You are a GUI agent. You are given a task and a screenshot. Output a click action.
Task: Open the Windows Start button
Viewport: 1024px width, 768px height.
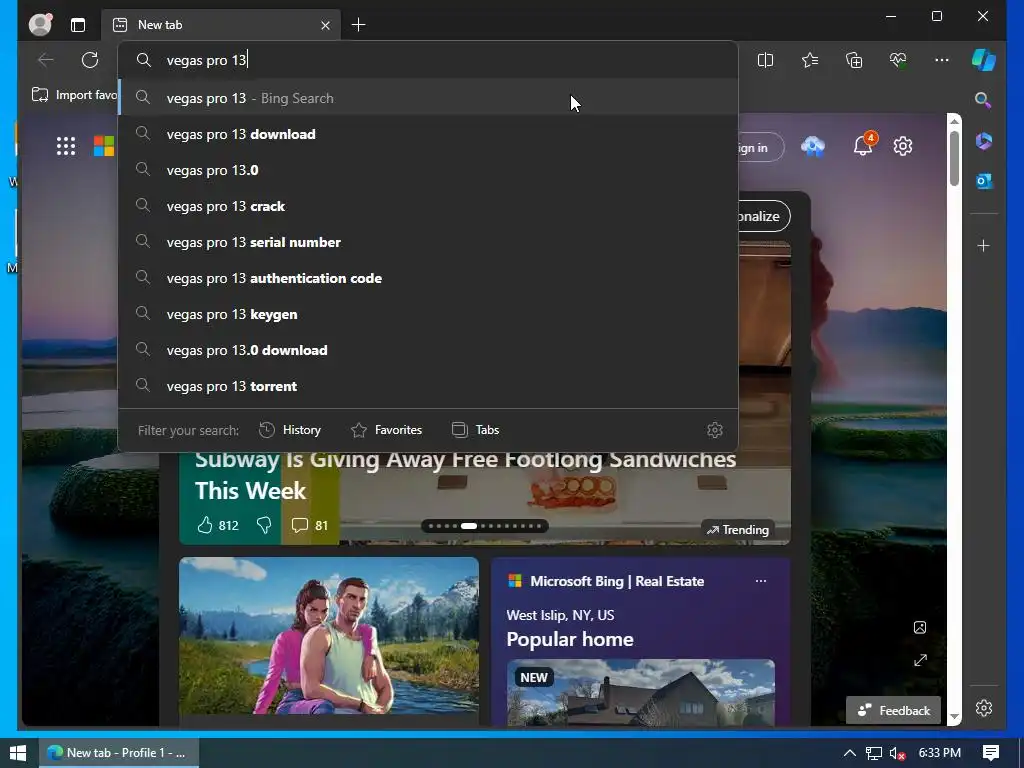coord(18,753)
